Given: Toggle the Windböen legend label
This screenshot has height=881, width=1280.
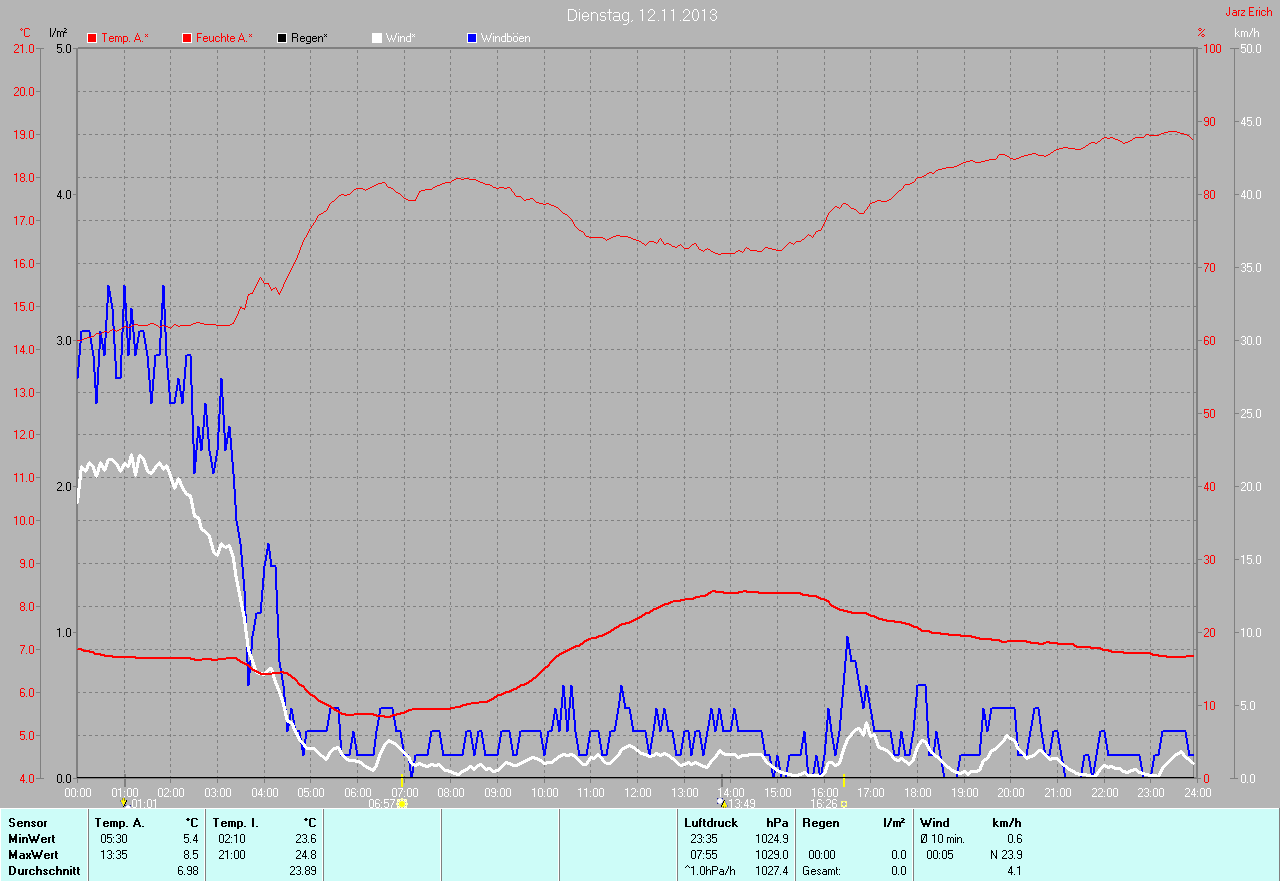Looking at the screenshot, I should [505, 38].
